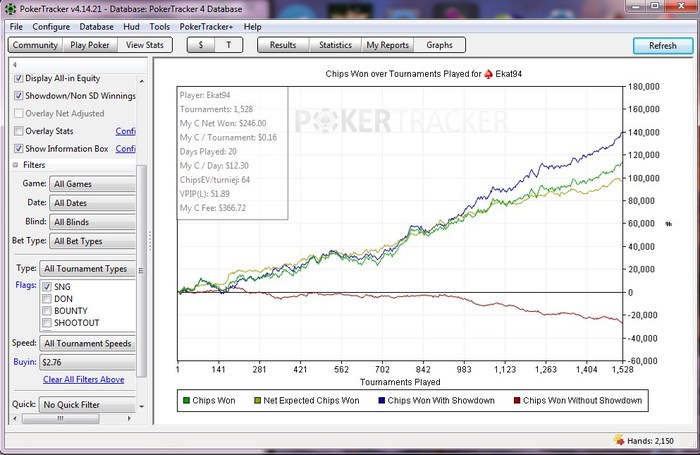Click the Buyin label link
Image resolution: width=700 pixels, height=455 pixels.
25,362
